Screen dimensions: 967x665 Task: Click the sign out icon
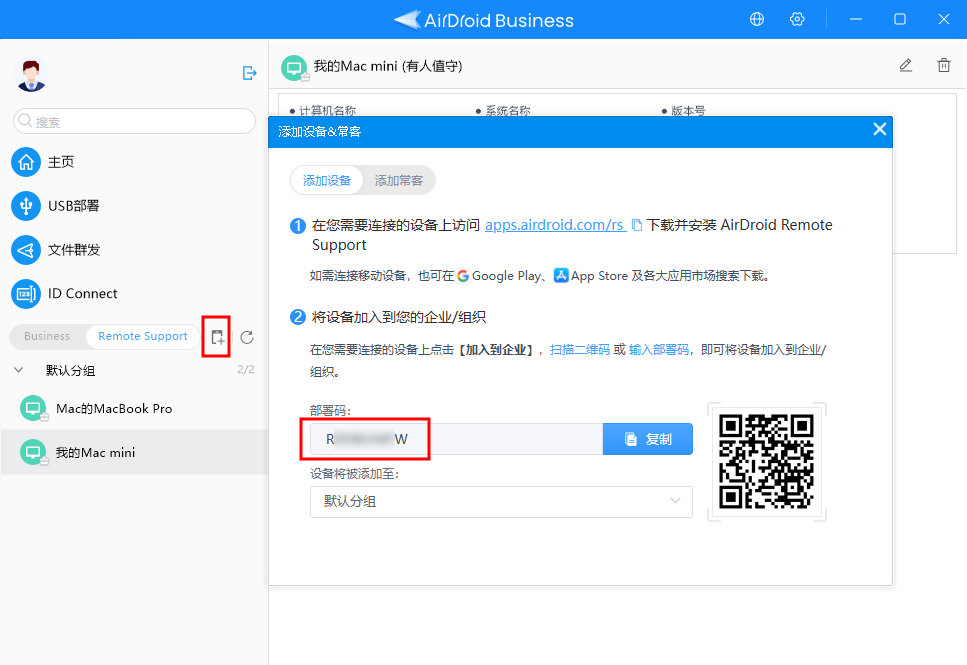tap(249, 73)
